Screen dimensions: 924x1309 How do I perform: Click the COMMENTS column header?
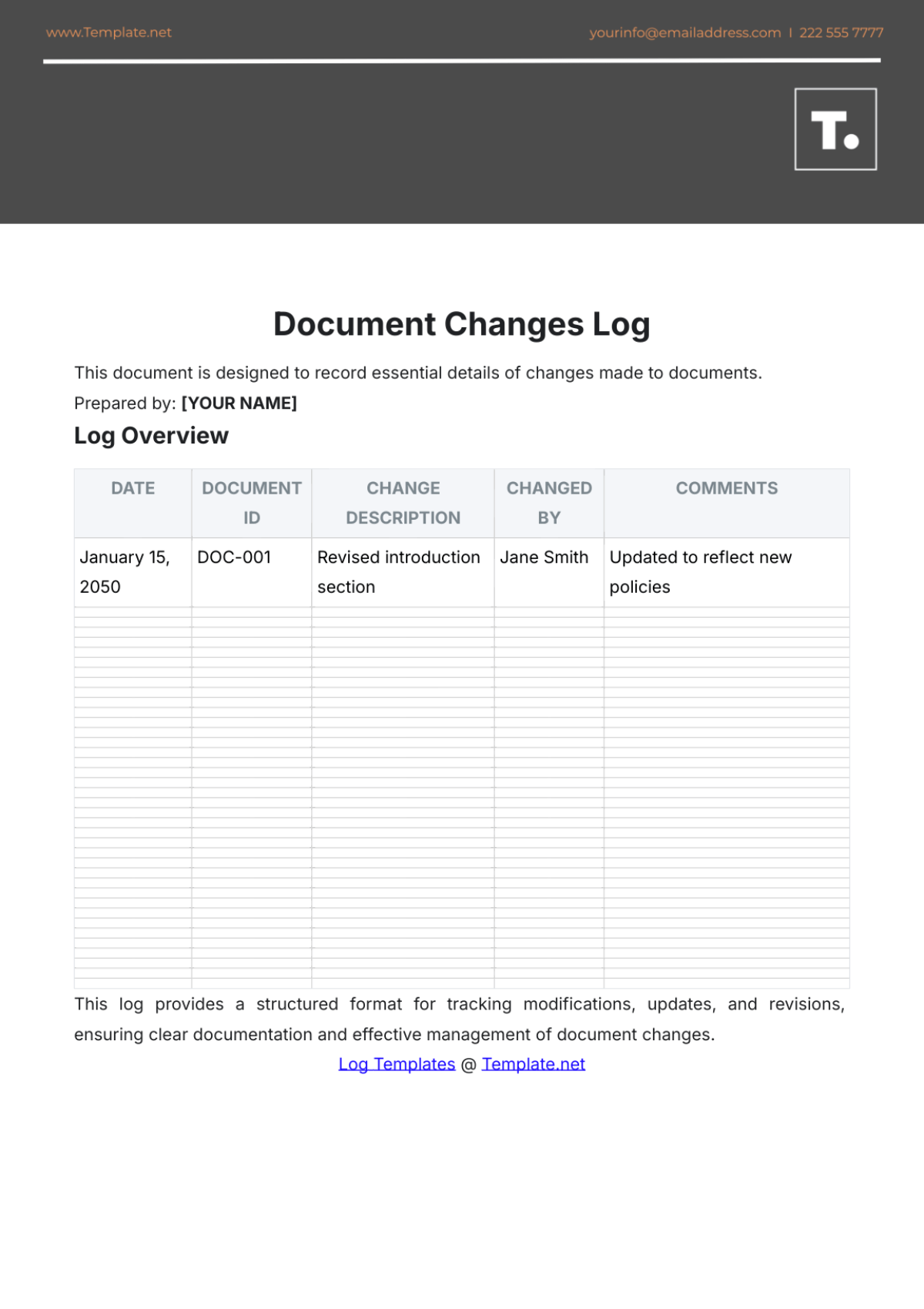[x=727, y=504]
